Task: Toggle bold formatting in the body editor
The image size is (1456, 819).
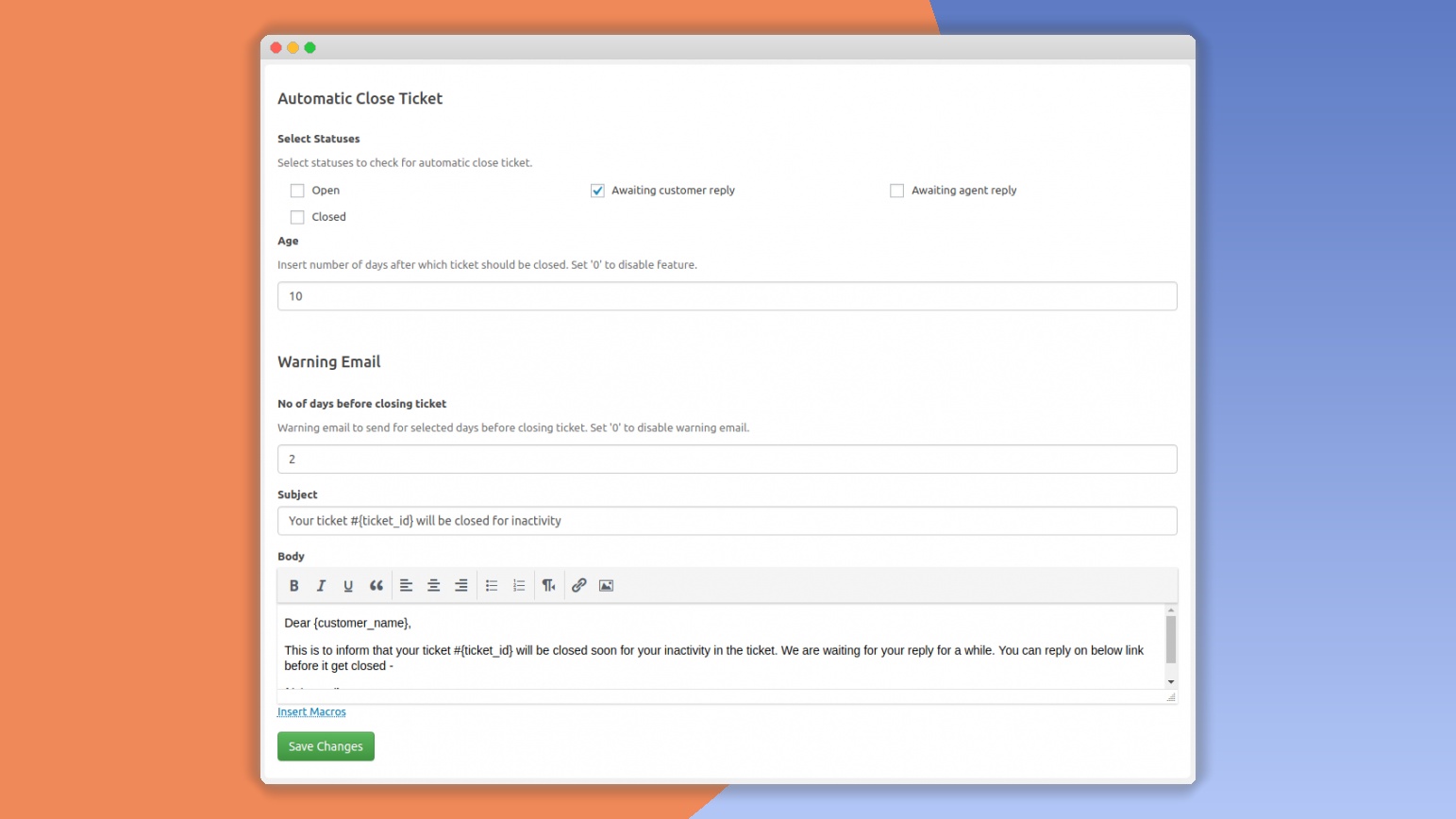Action: pos(294,586)
